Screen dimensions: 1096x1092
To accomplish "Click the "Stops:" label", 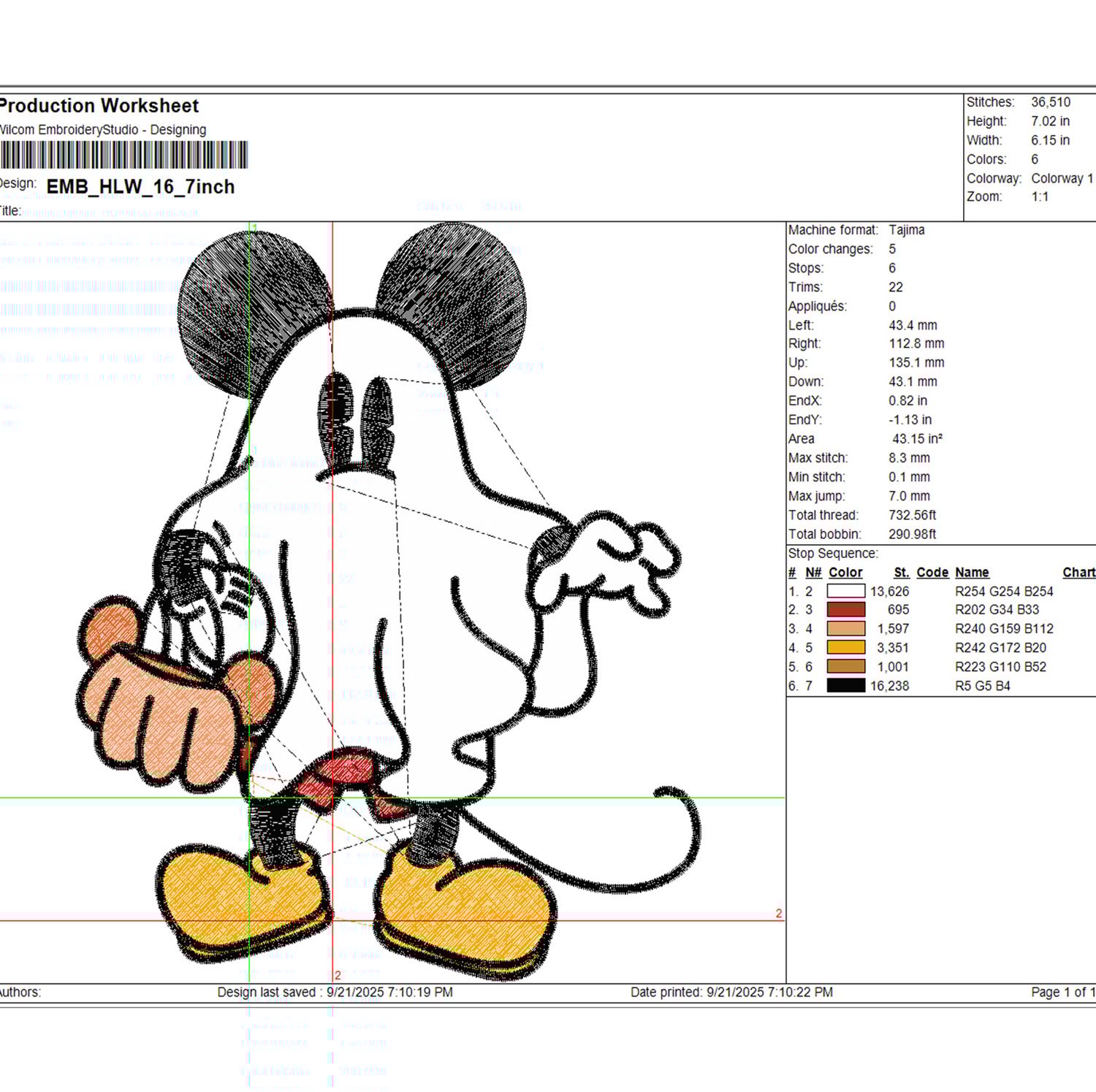I will pyautogui.click(x=806, y=268).
